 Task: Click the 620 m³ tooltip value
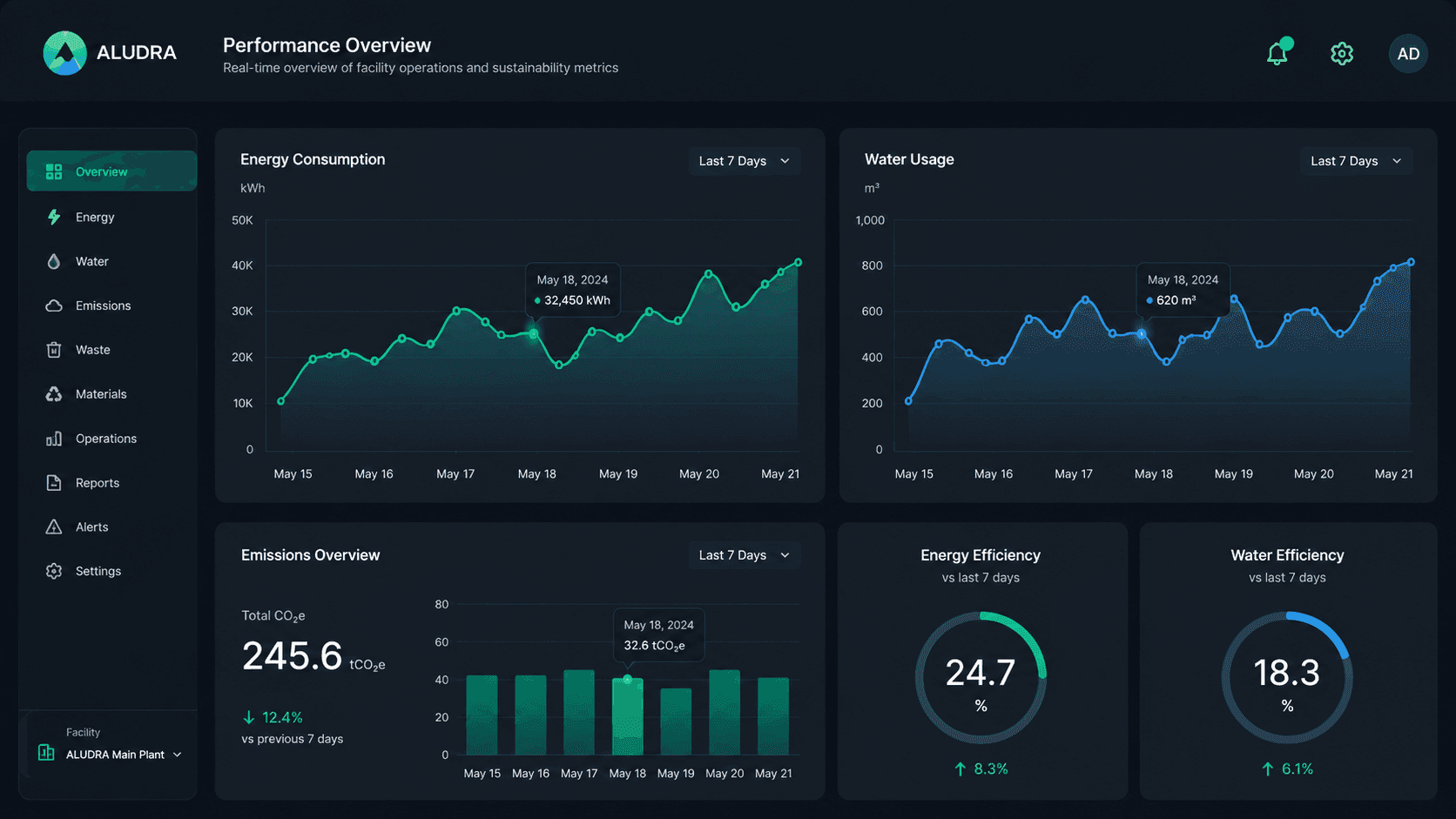1176,300
